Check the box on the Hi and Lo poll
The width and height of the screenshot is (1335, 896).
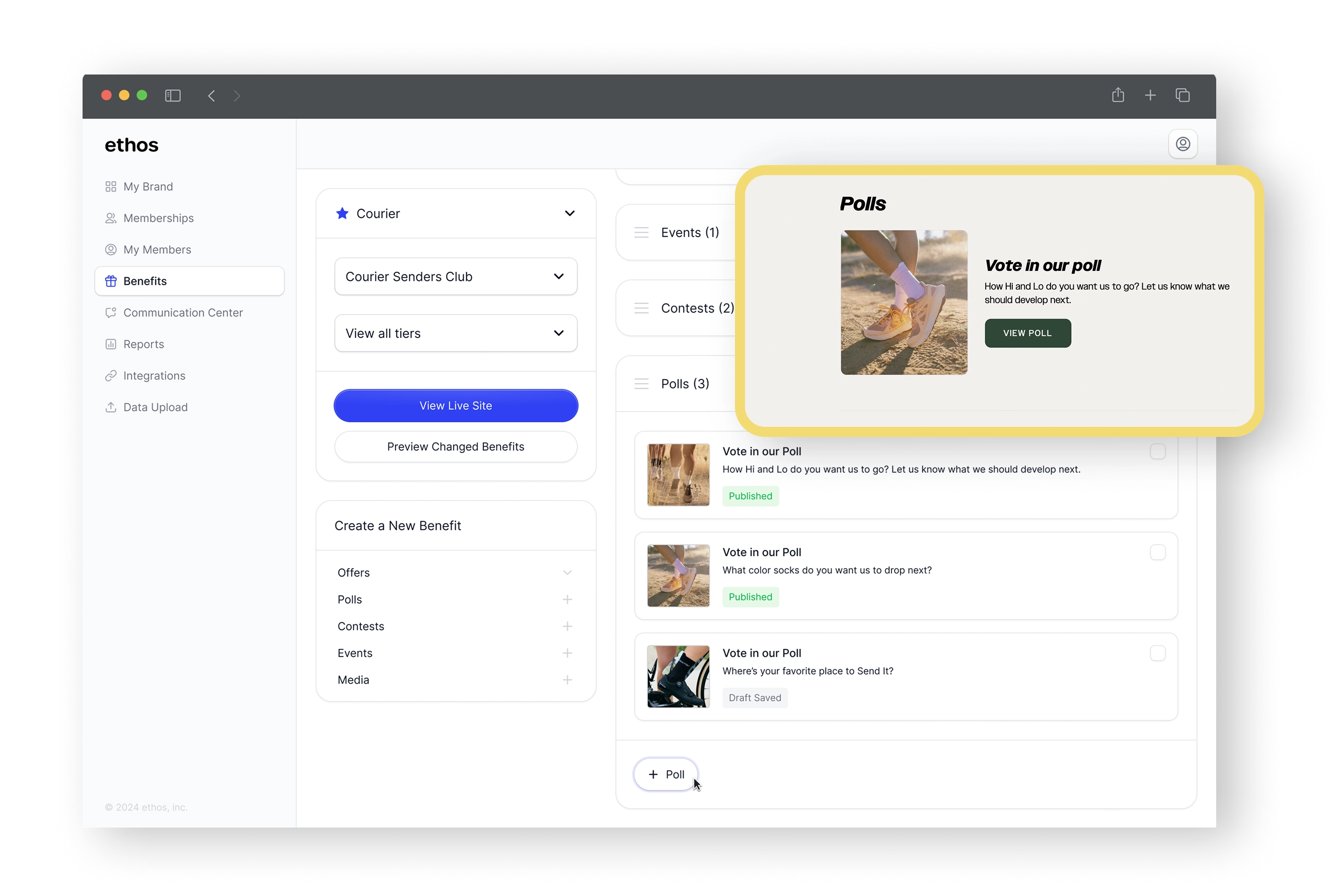tap(1157, 452)
